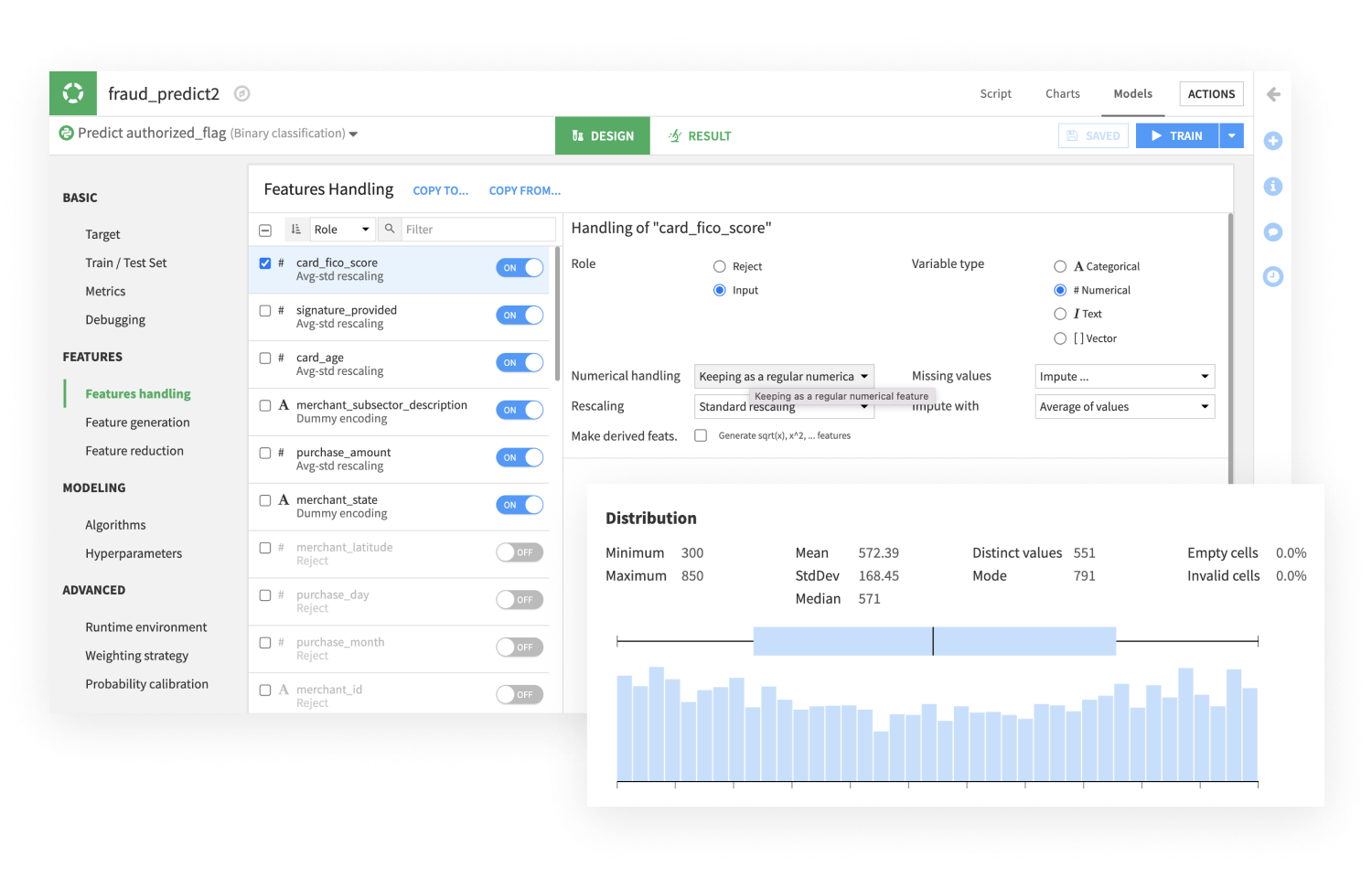1372x878 pixels.
Task: Click the edit icon beside fraud_predict2
Action: coord(242,93)
